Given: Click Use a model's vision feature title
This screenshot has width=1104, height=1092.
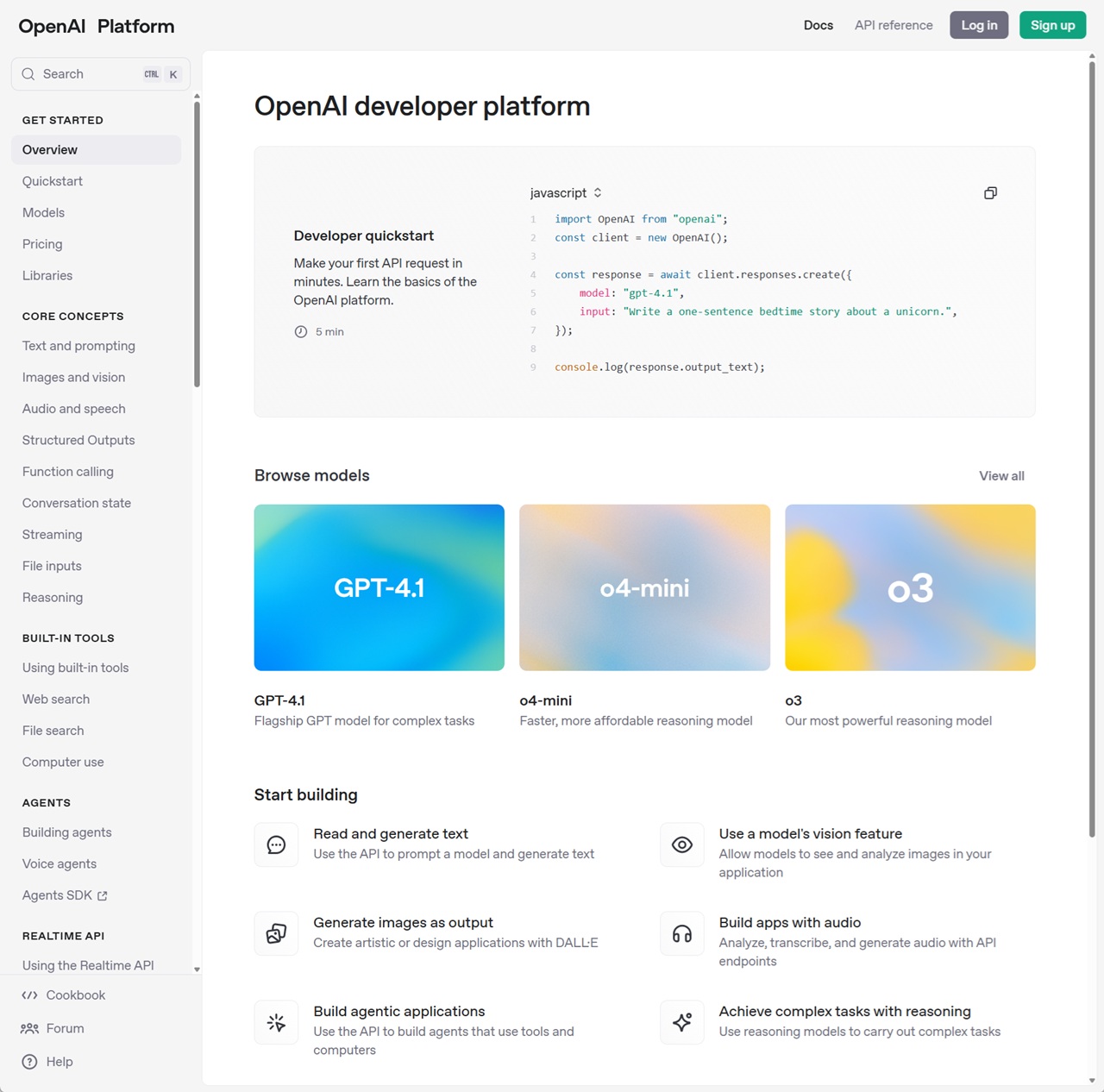Looking at the screenshot, I should coord(811,834).
